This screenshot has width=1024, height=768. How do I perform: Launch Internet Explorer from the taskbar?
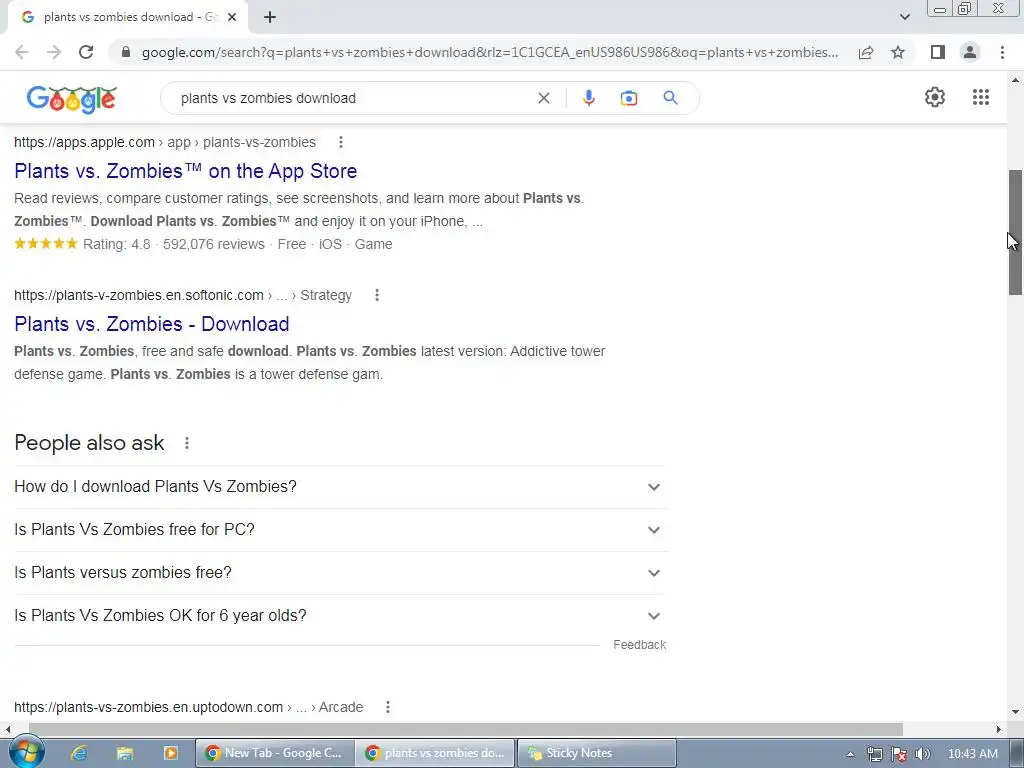(x=79, y=753)
